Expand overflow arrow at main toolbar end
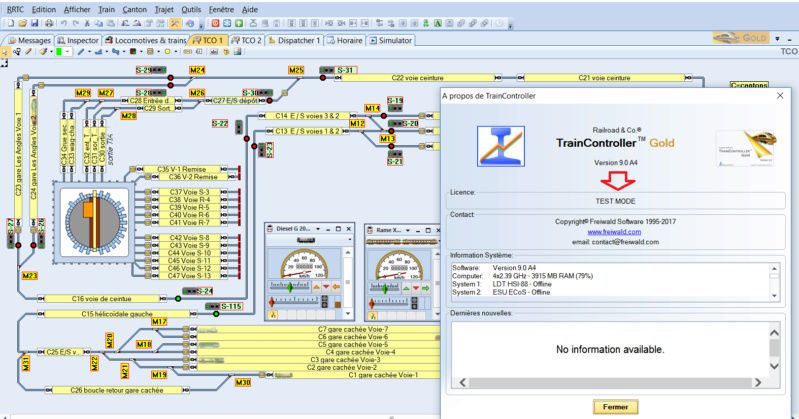The height and width of the screenshot is (419, 799). (x=510, y=24)
